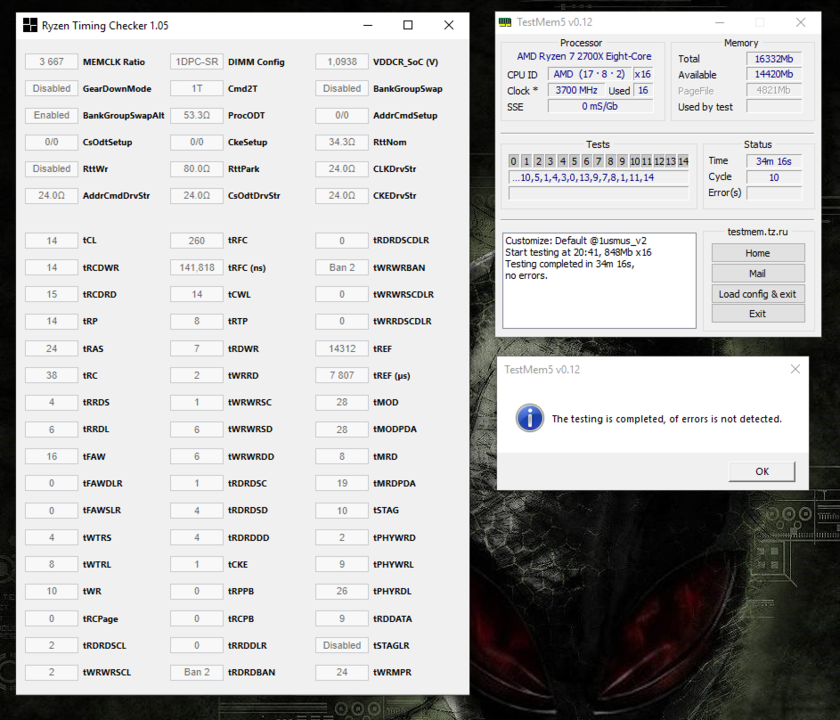
Task: Click the Cmd2T value 1T
Action: 197,88
